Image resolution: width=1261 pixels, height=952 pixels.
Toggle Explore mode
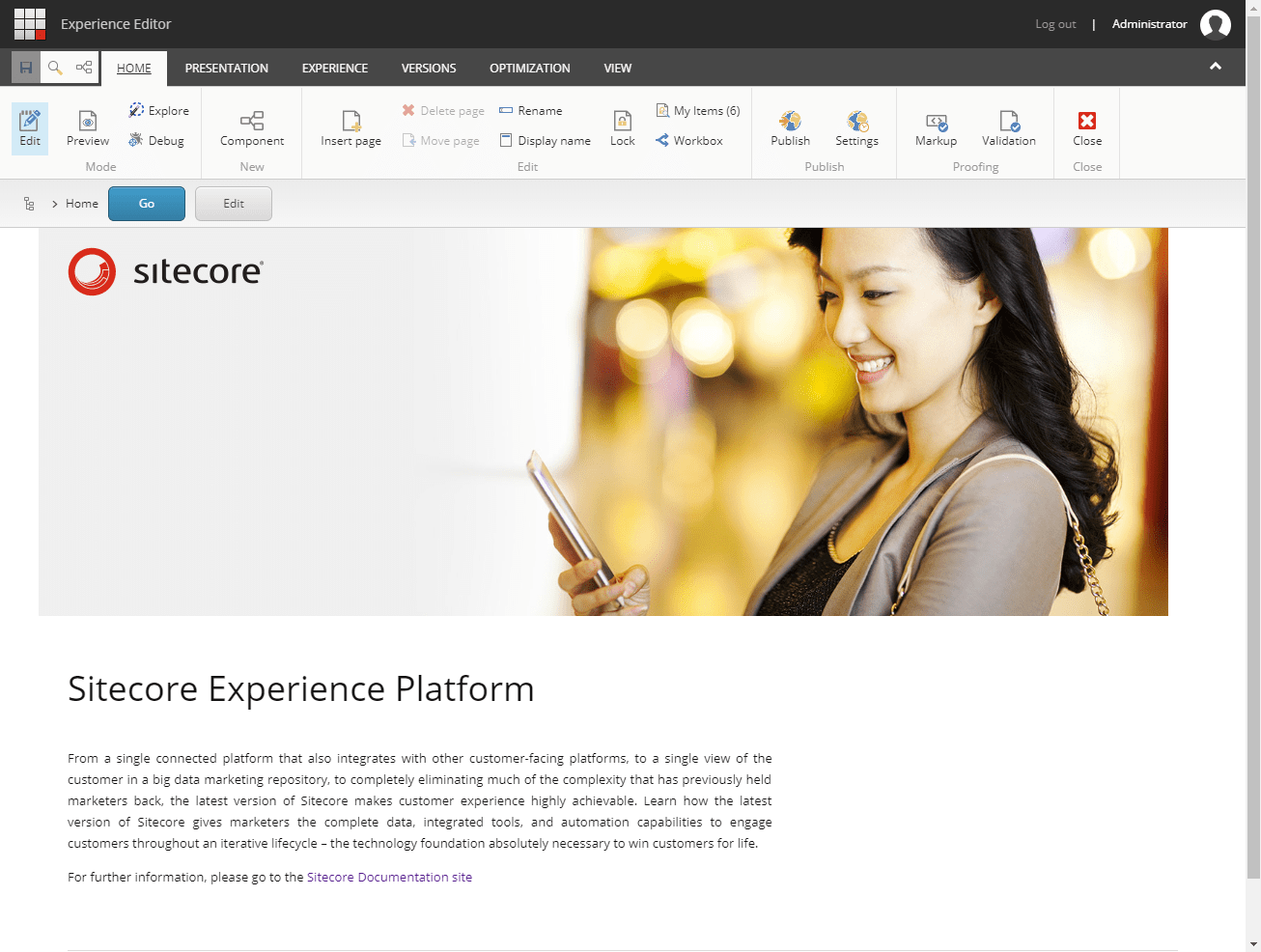tap(159, 111)
